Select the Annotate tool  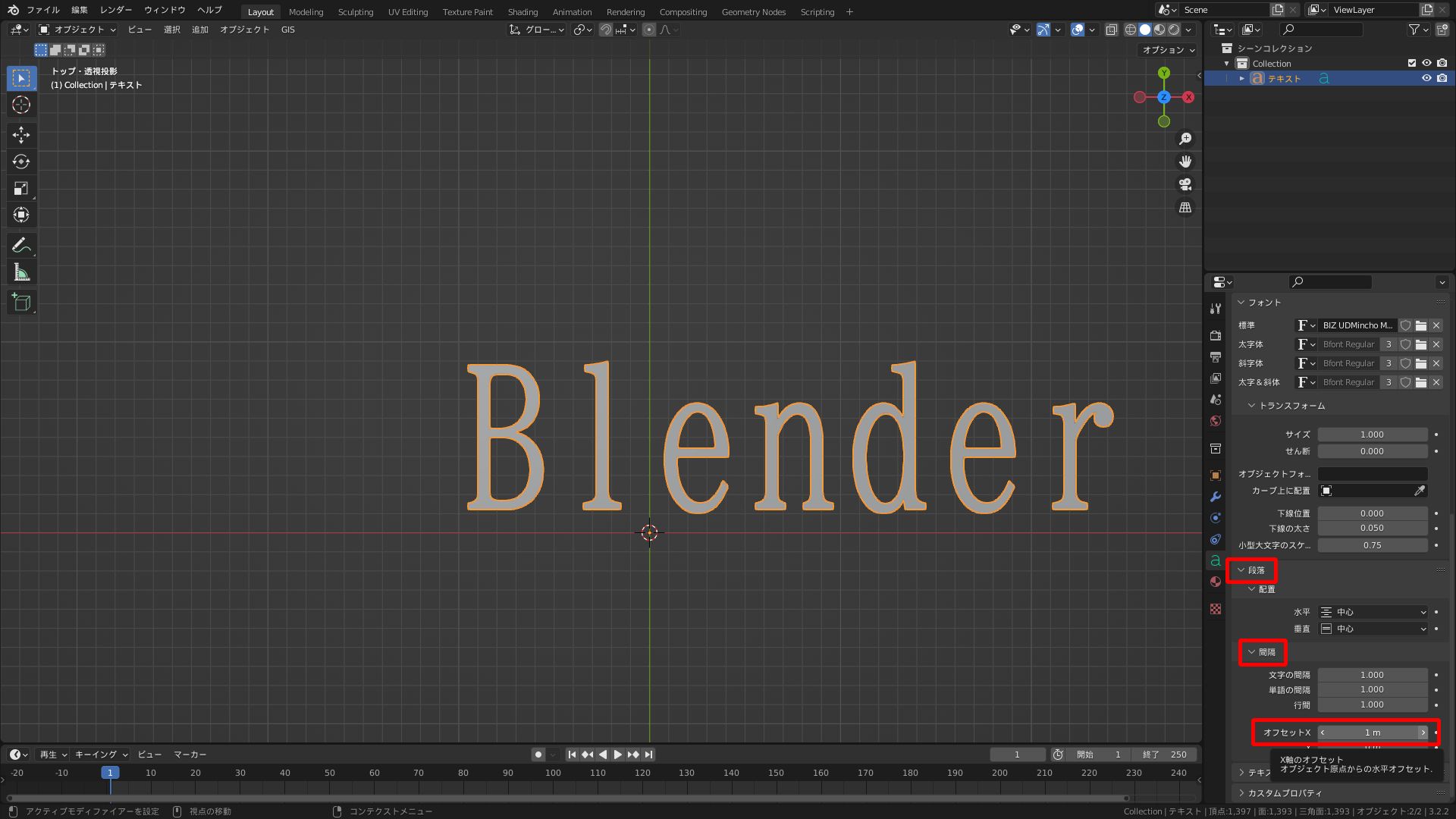click(21, 245)
